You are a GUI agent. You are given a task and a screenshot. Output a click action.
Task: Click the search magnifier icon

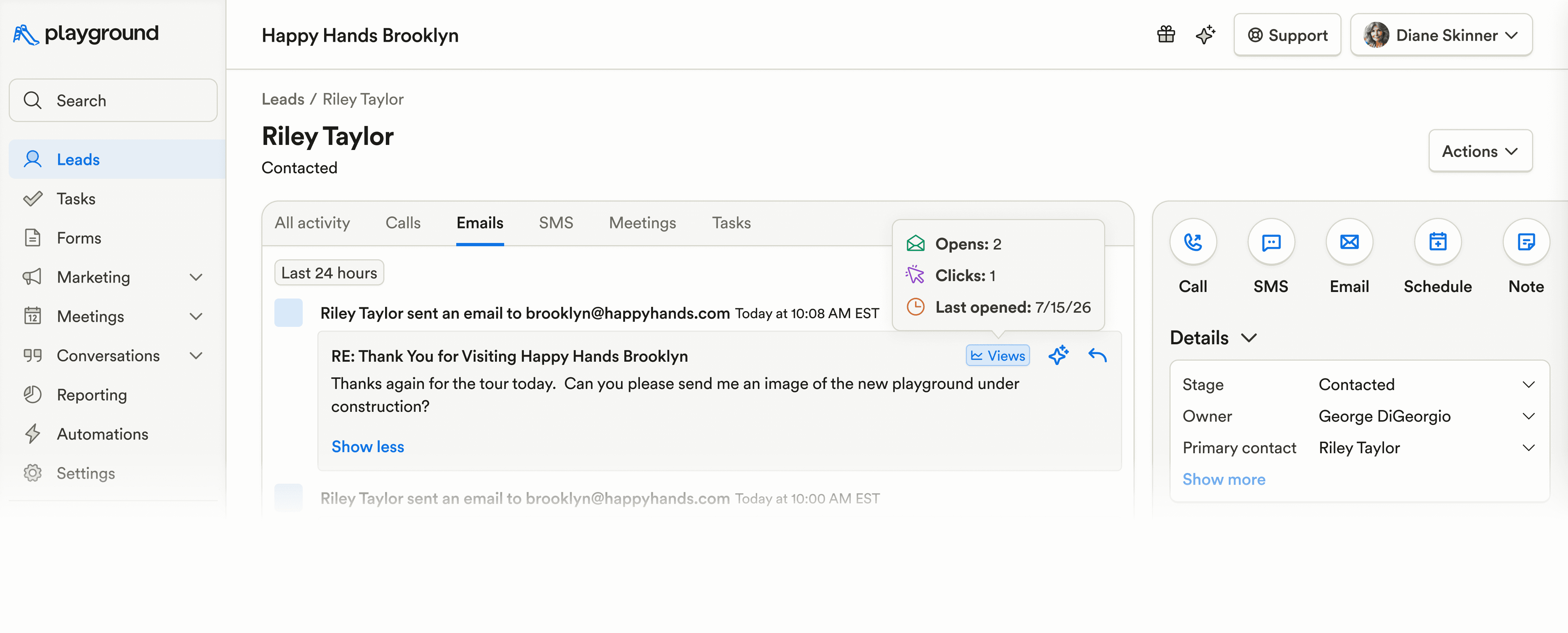32,100
